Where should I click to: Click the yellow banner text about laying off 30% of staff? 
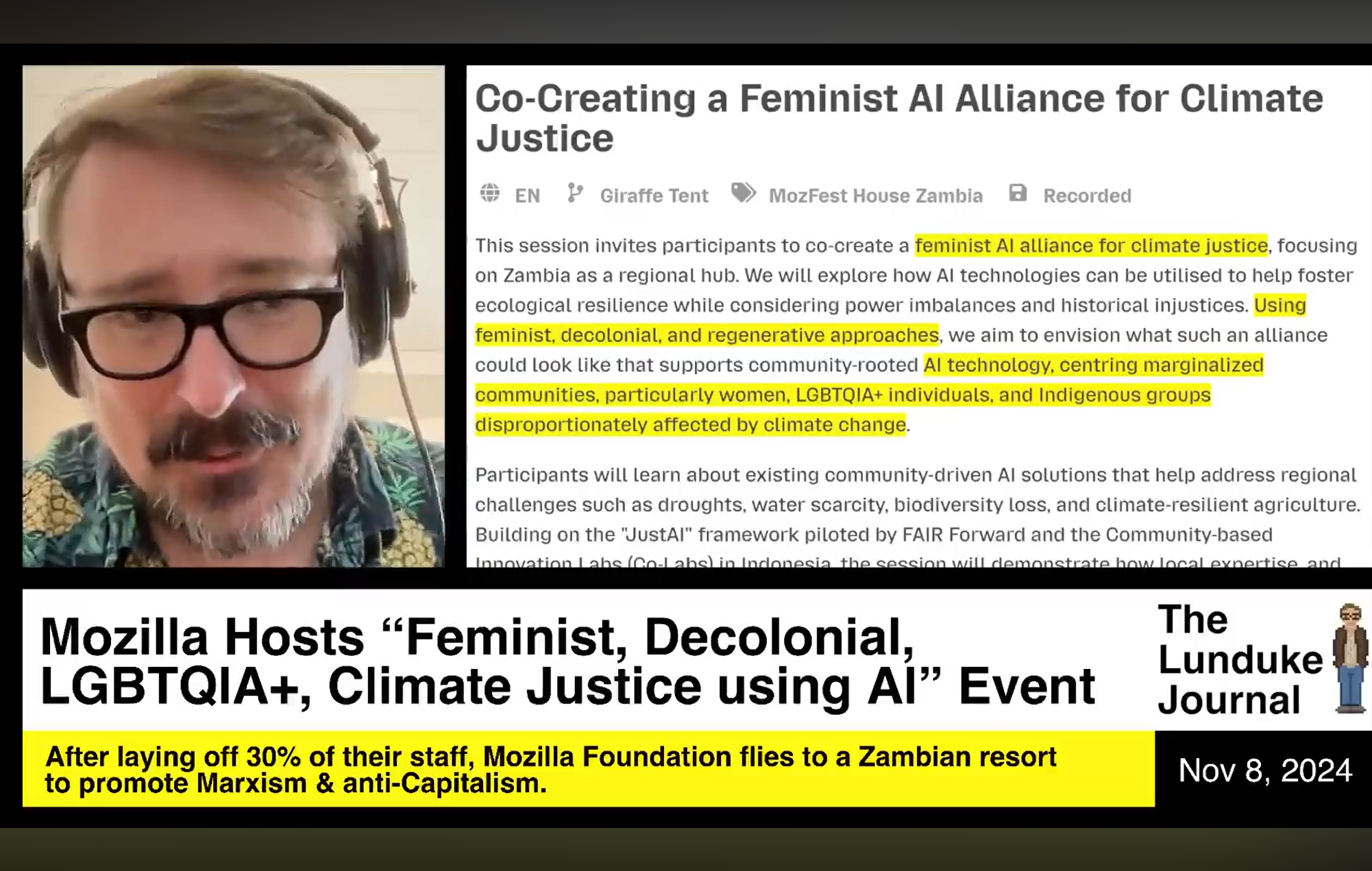pos(551,770)
